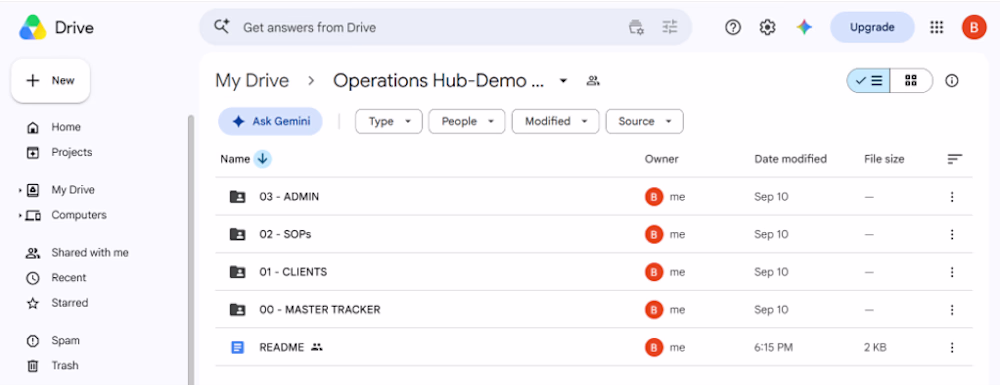Launch Gemini sparkle icon in header
The height and width of the screenshot is (385, 1000).
(804, 27)
